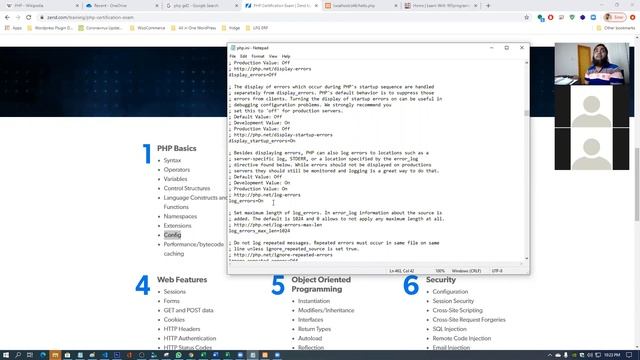The width and height of the screenshot is (640, 360).
Task: Open Notepad's Format menu
Action: 258,56
